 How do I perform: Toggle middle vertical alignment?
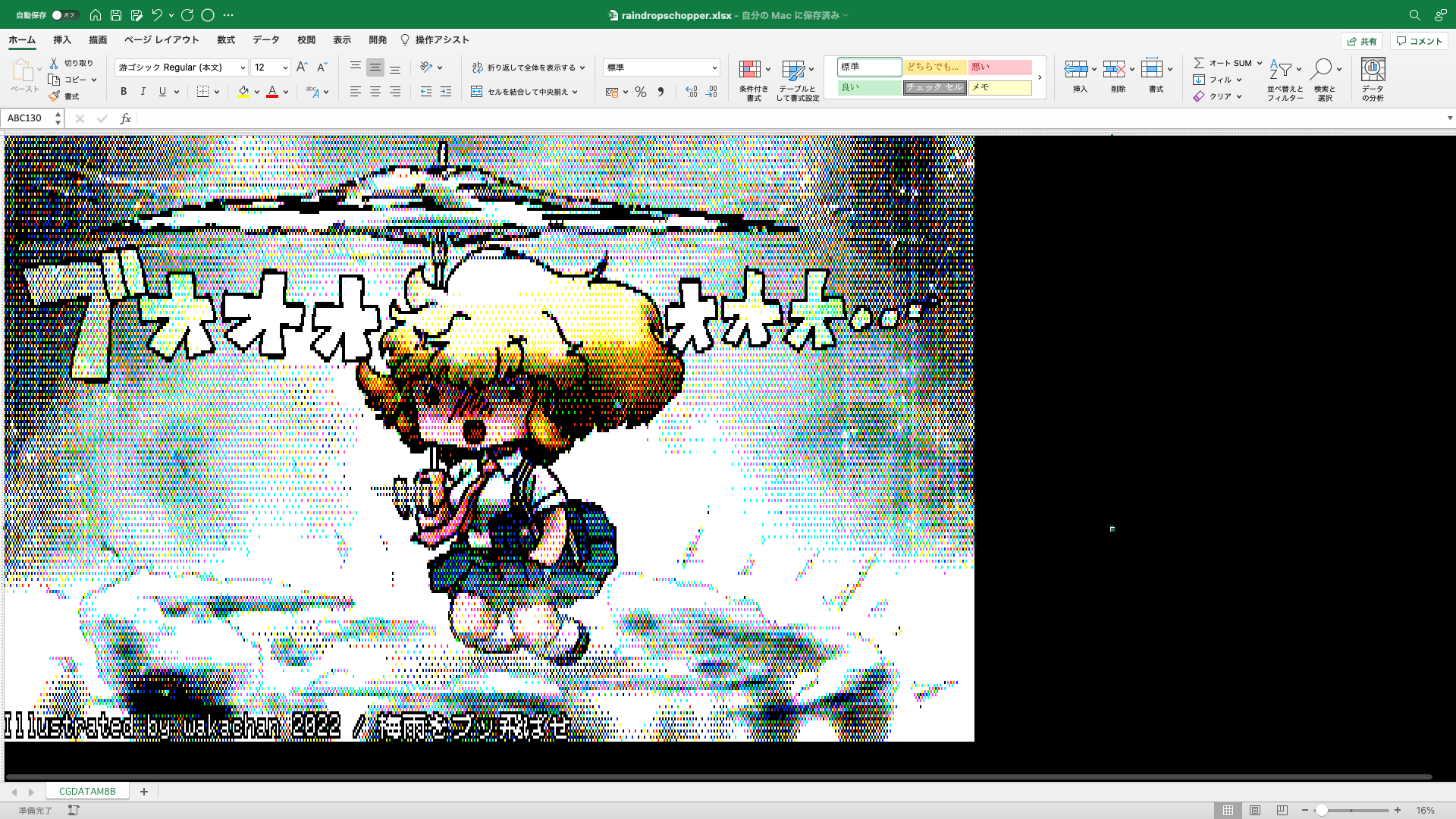pyautogui.click(x=375, y=67)
